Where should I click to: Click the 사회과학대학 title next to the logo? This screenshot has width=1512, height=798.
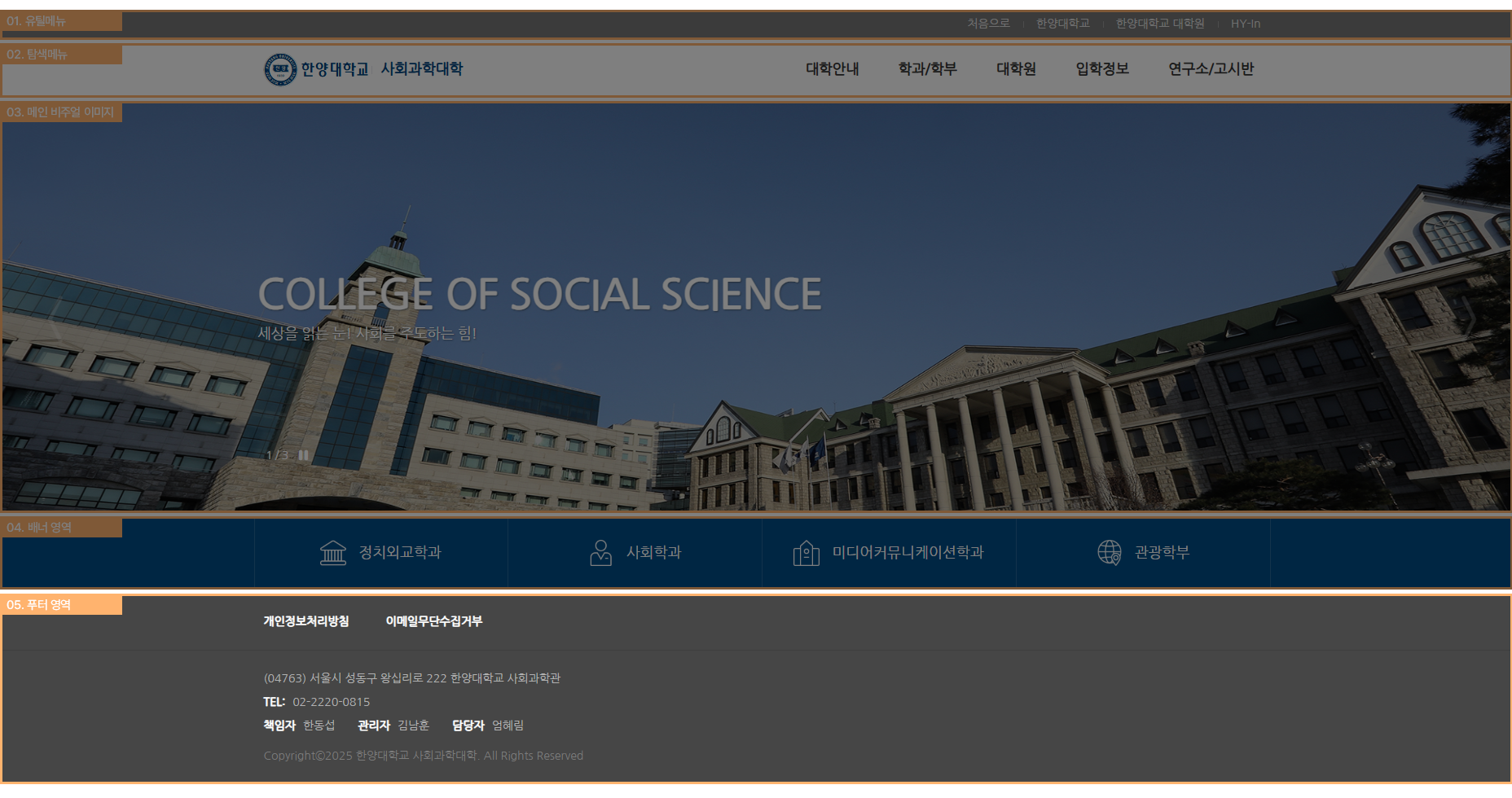point(421,69)
